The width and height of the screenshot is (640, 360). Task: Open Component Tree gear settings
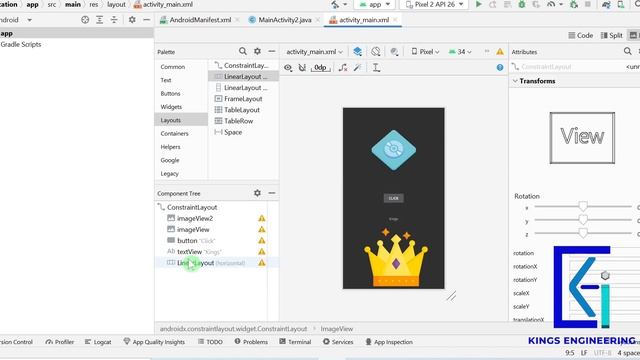(257, 193)
